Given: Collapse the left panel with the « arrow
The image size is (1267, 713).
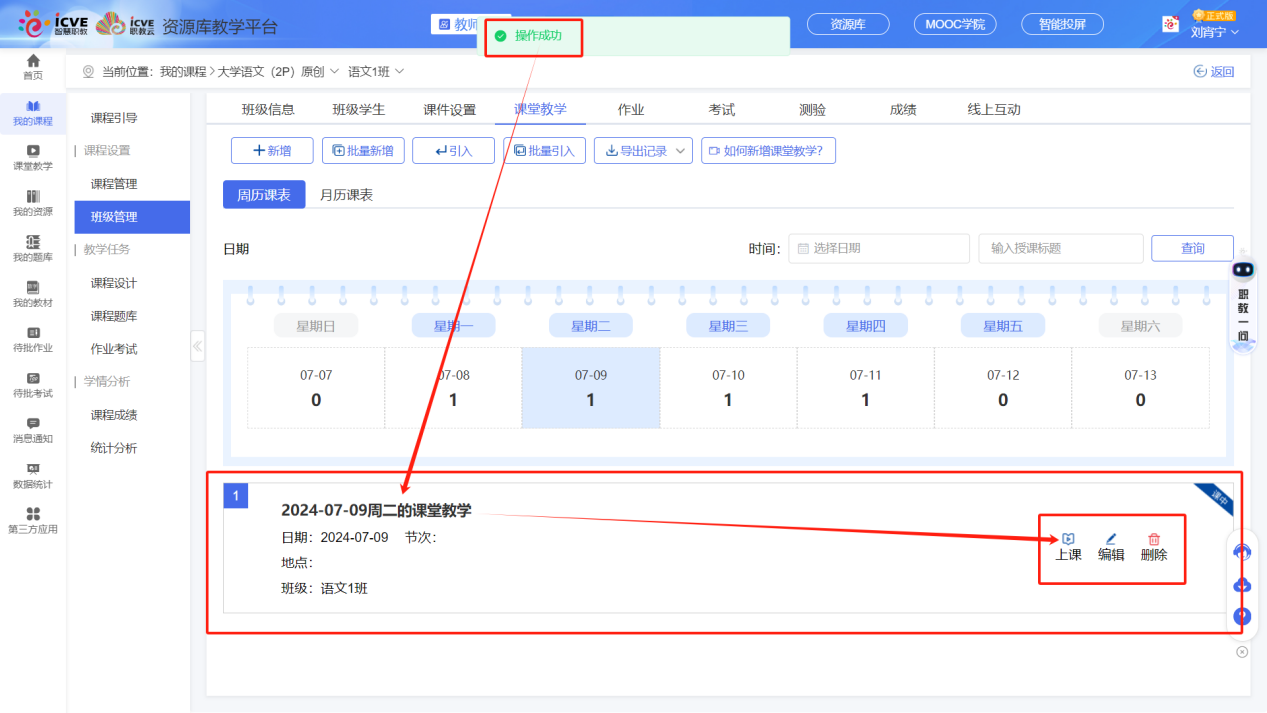Looking at the screenshot, I should click(x=197, y=346).
